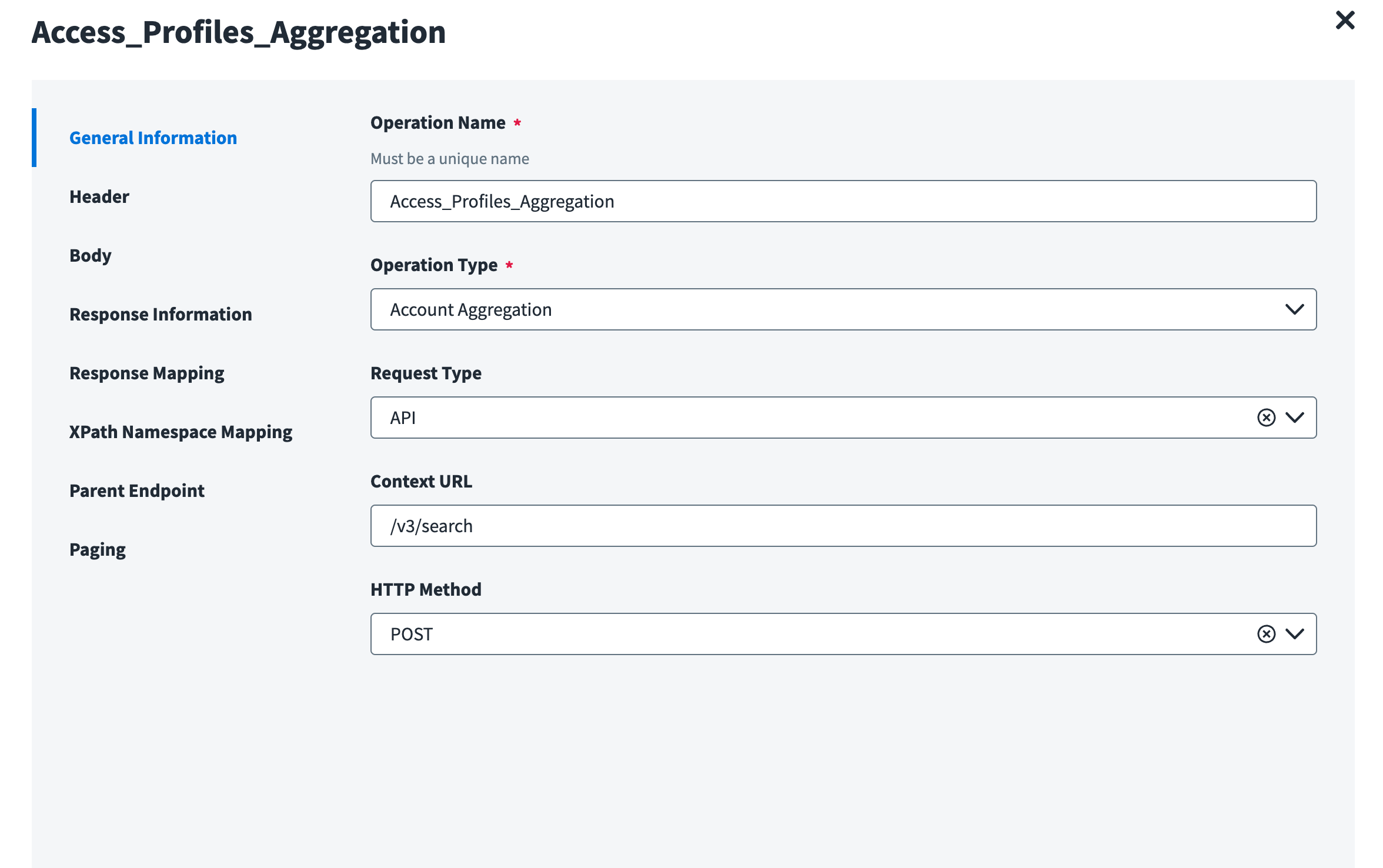1383x868 pixels.
Task: Open the Response Mapping section
Action: [x=146, y=373]
